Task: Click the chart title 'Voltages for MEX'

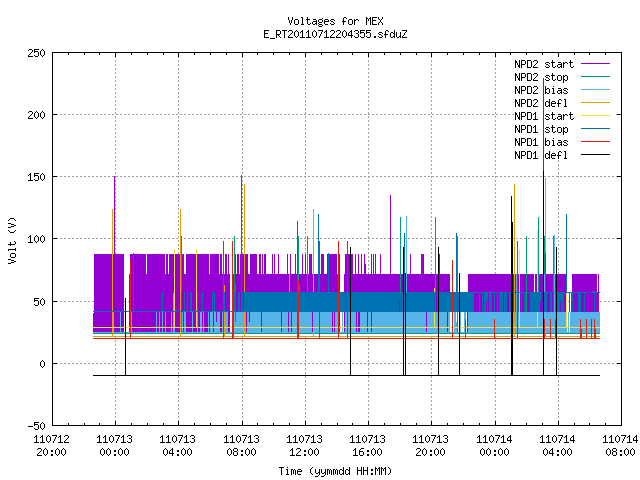Action: 335,21
